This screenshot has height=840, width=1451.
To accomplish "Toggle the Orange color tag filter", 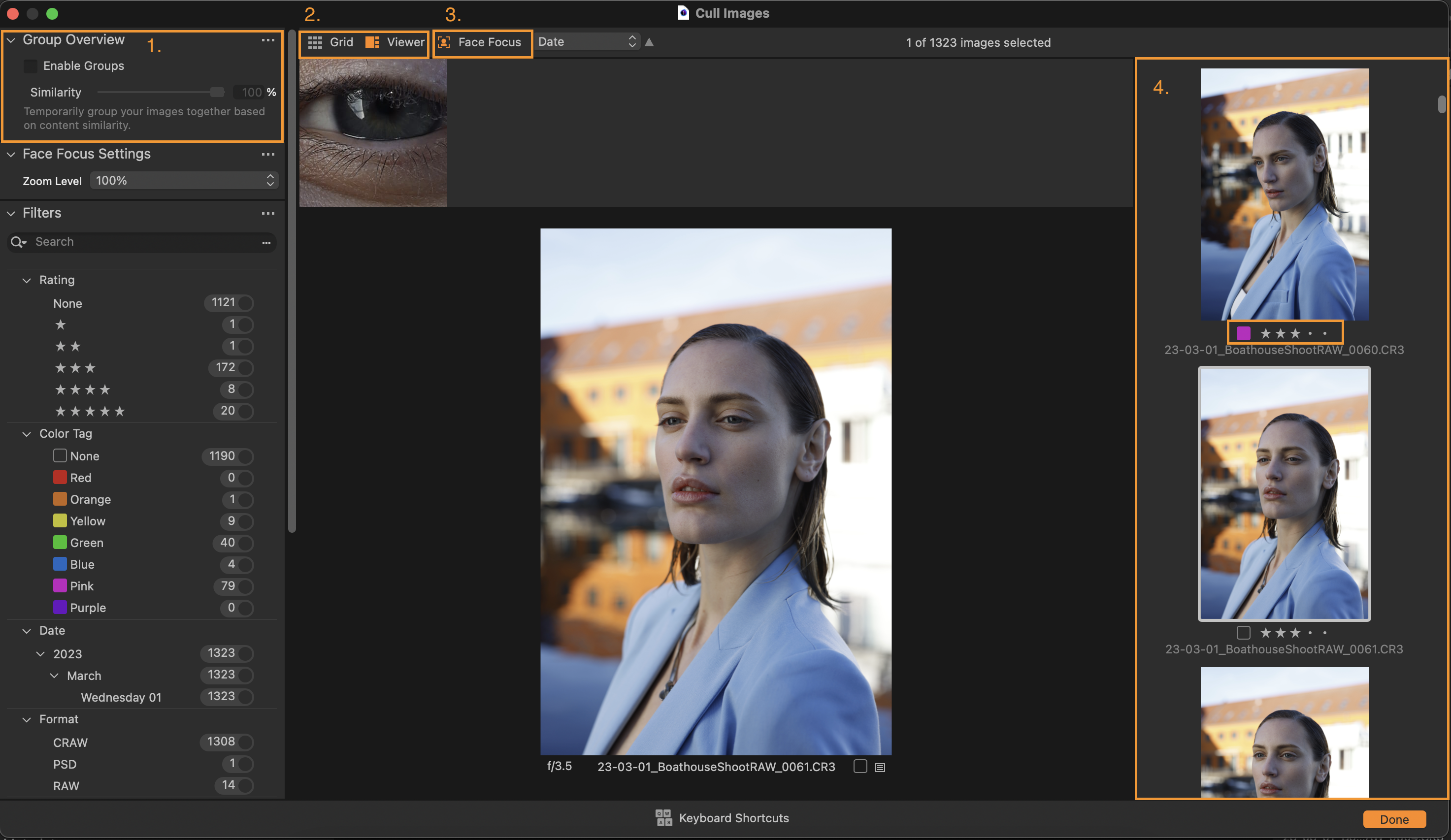I will click(246, 500).
